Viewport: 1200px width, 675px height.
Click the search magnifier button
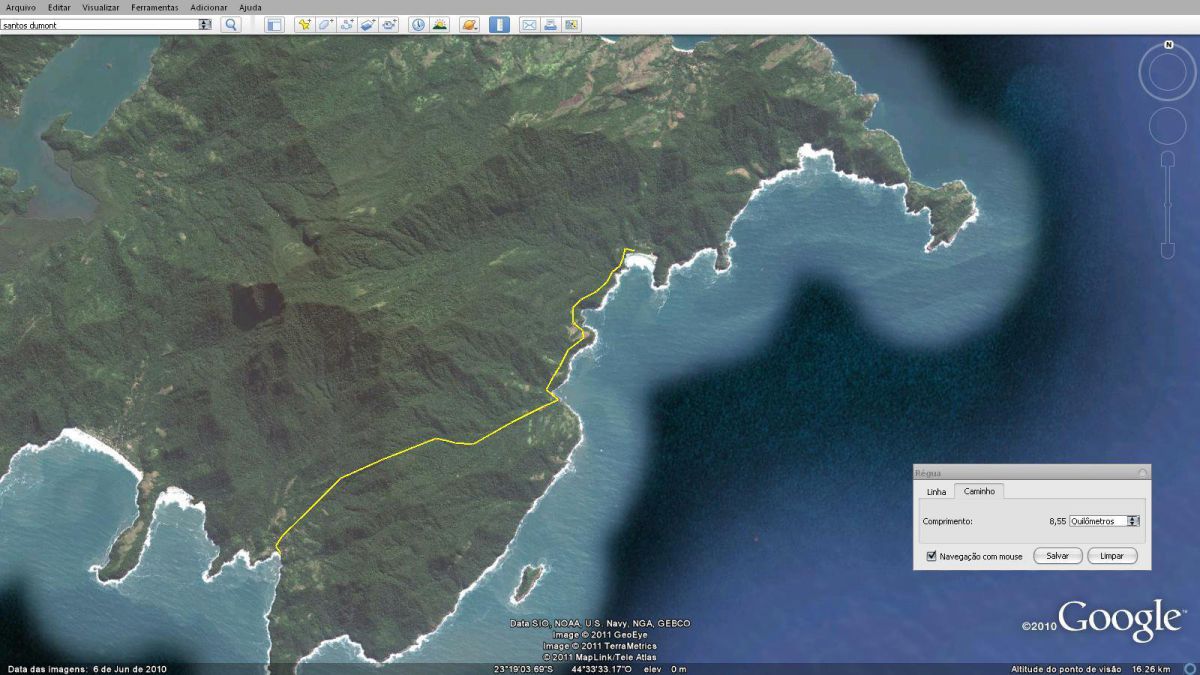pos(231,24)
